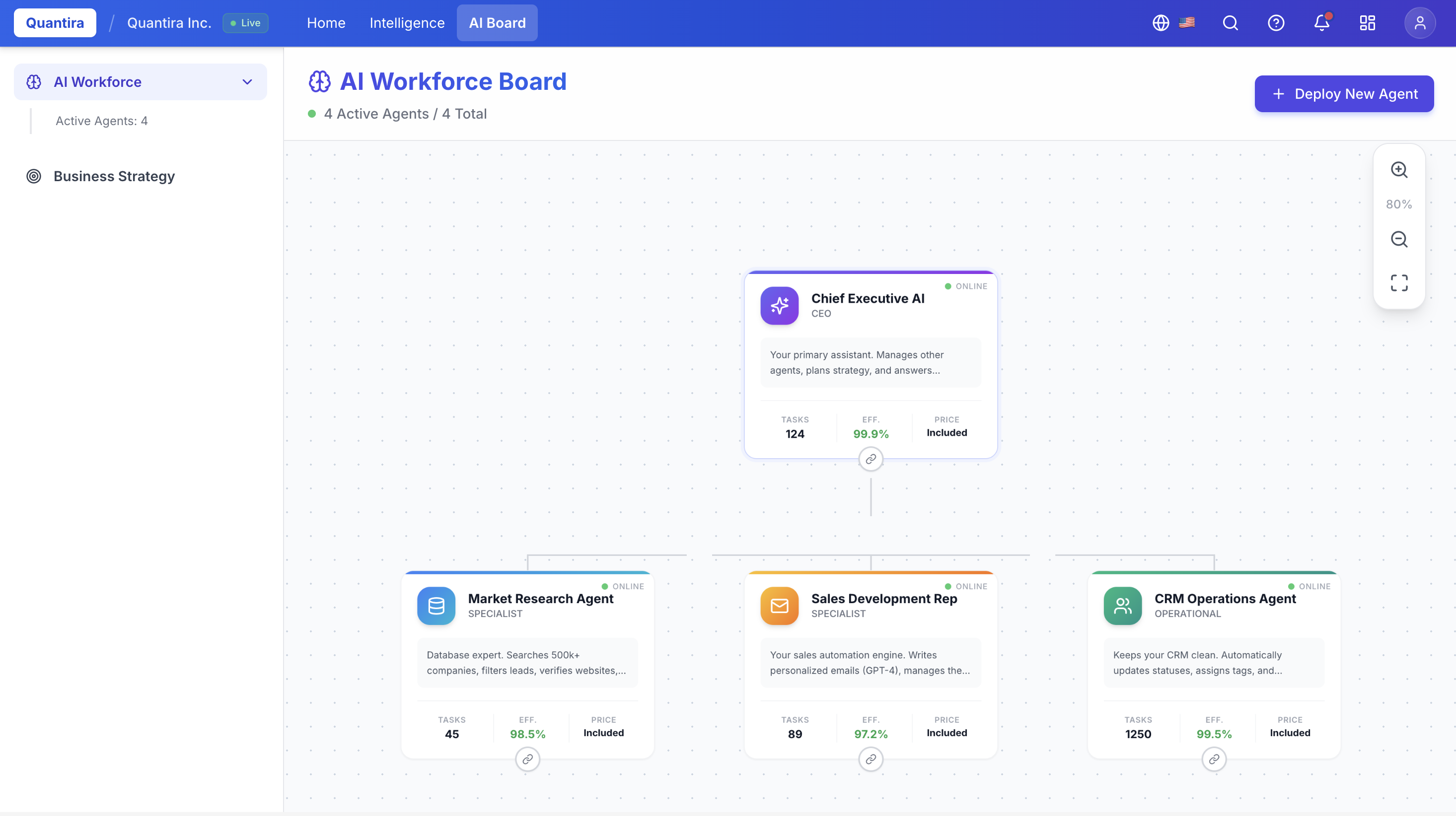
Task: Click the help question mark icon
Action: coord(1276,23)
